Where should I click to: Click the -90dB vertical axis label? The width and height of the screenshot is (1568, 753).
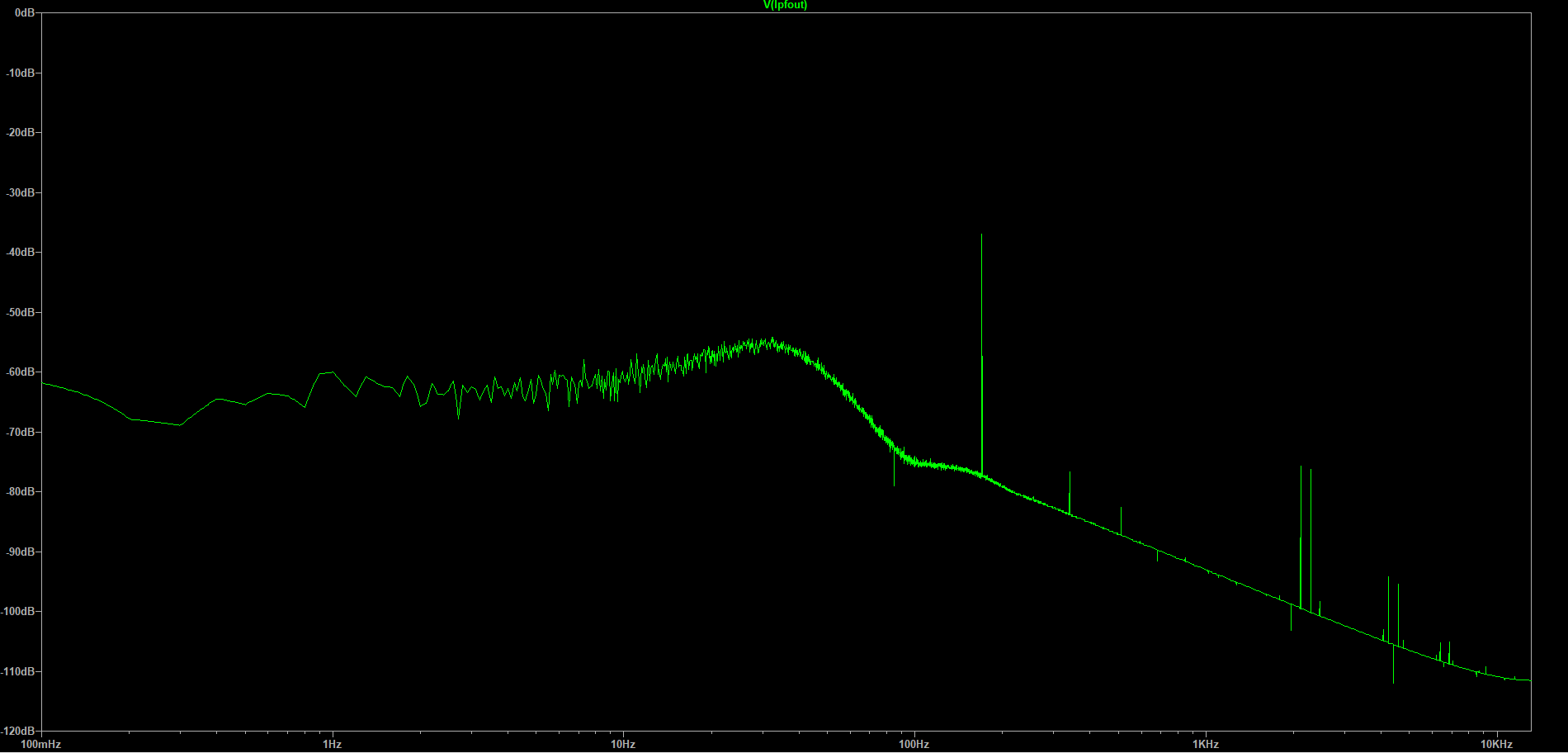pyautogui.click(x=21, y=552)
